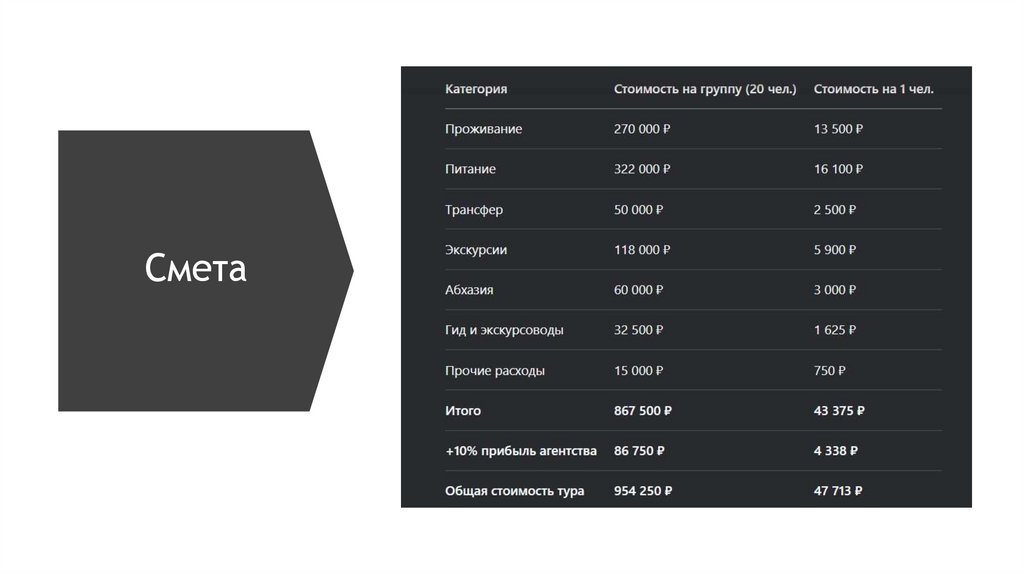Select the "Категория" column header
The height and width of the screenshot is (574, 1024).
476,89
